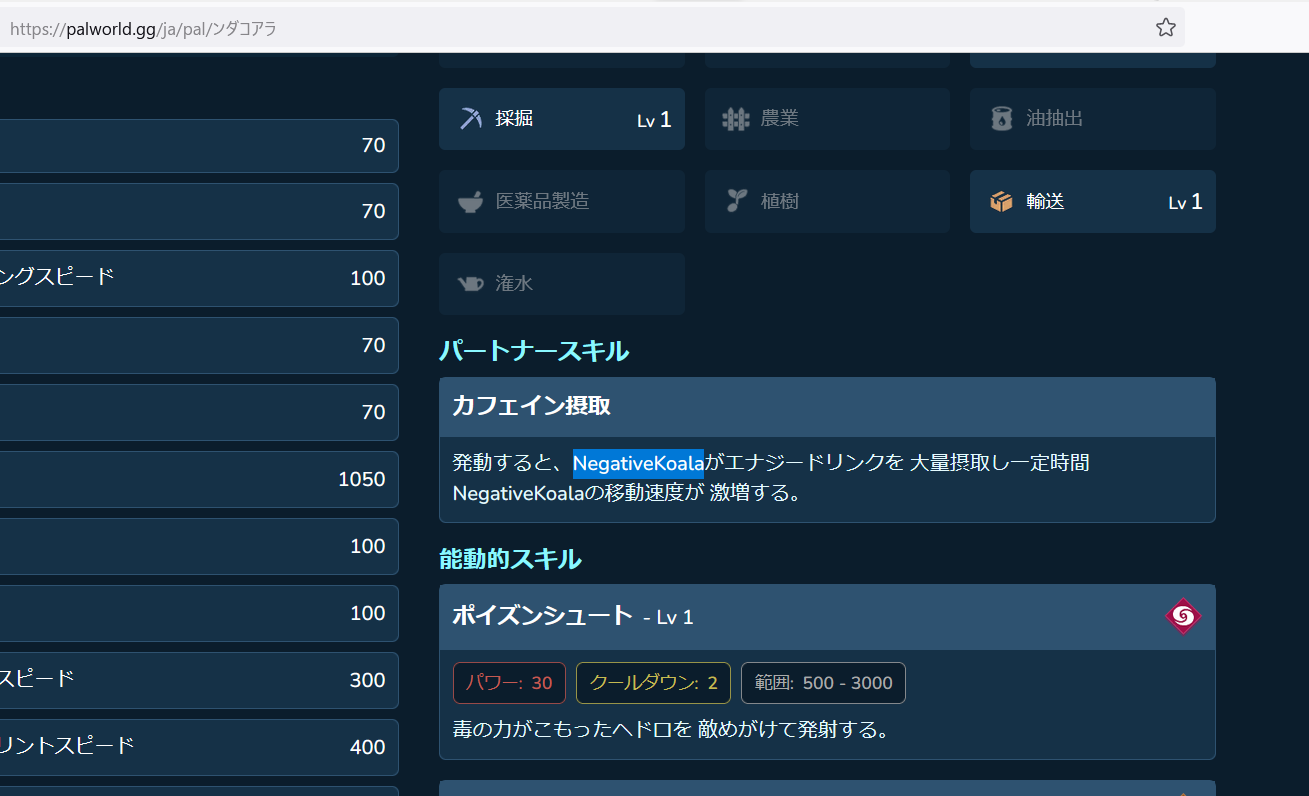The height and width of the screenshot is (796, 1309).
Task: Click the highlighted NegativeKoala text
Action: pyautogui.click(x=638, y=463)
